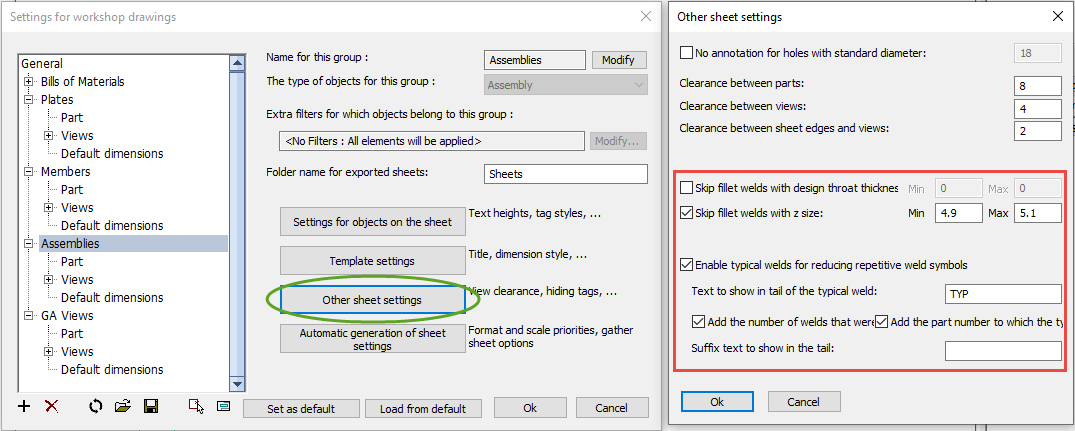This screenshot has height=431, width=1075.
Task: Close the Other sheet settings dialog
Action: [1057, 16]
